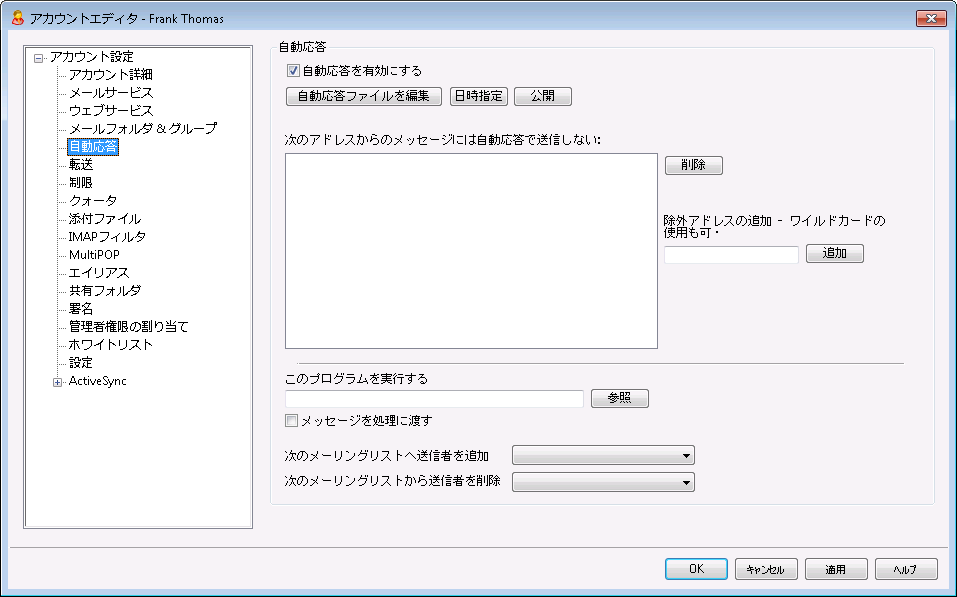This screenshot has width=957, height=597.
Task: Open the 送信者を削除 mailing list dropdown
Action: (x=602, y=482)
